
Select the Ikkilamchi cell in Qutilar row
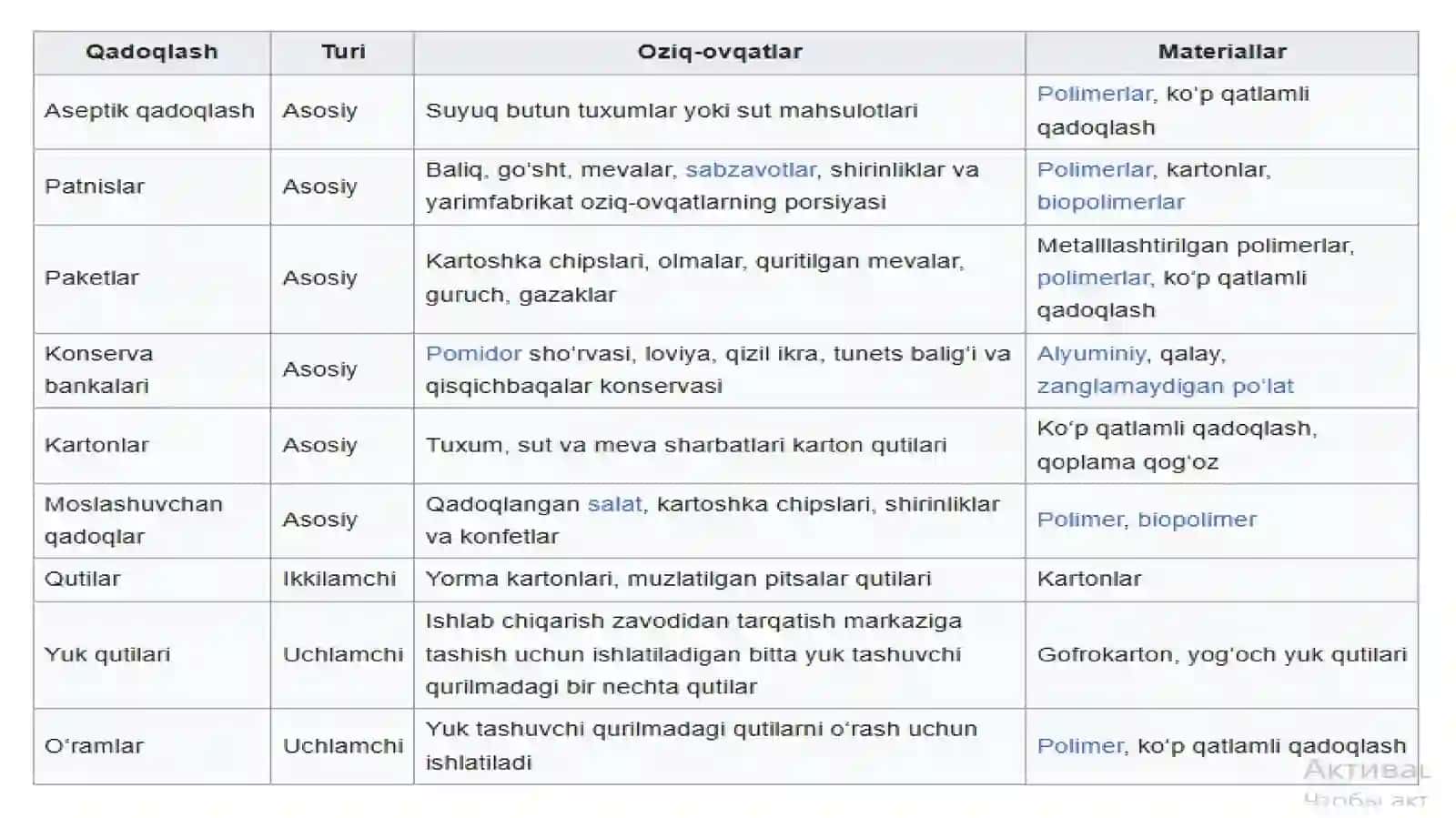(342, 579)
